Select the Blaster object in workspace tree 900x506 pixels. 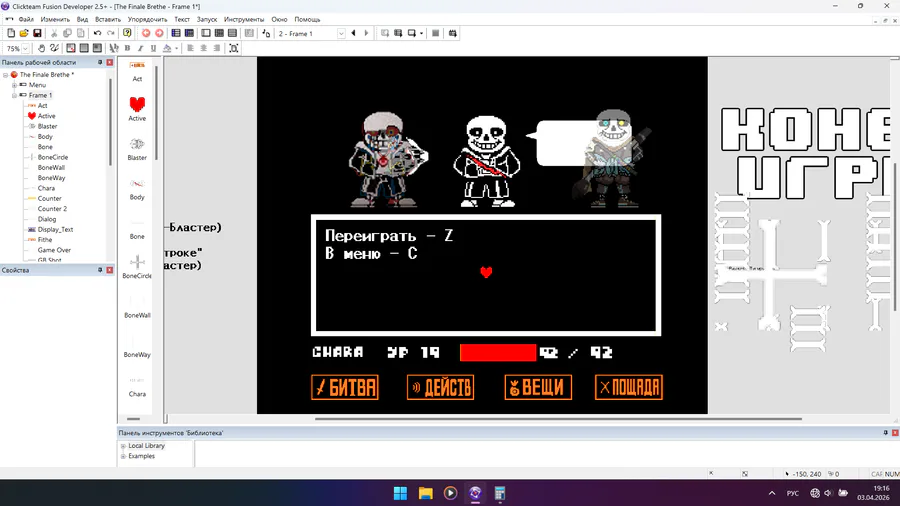click(47, 126)
